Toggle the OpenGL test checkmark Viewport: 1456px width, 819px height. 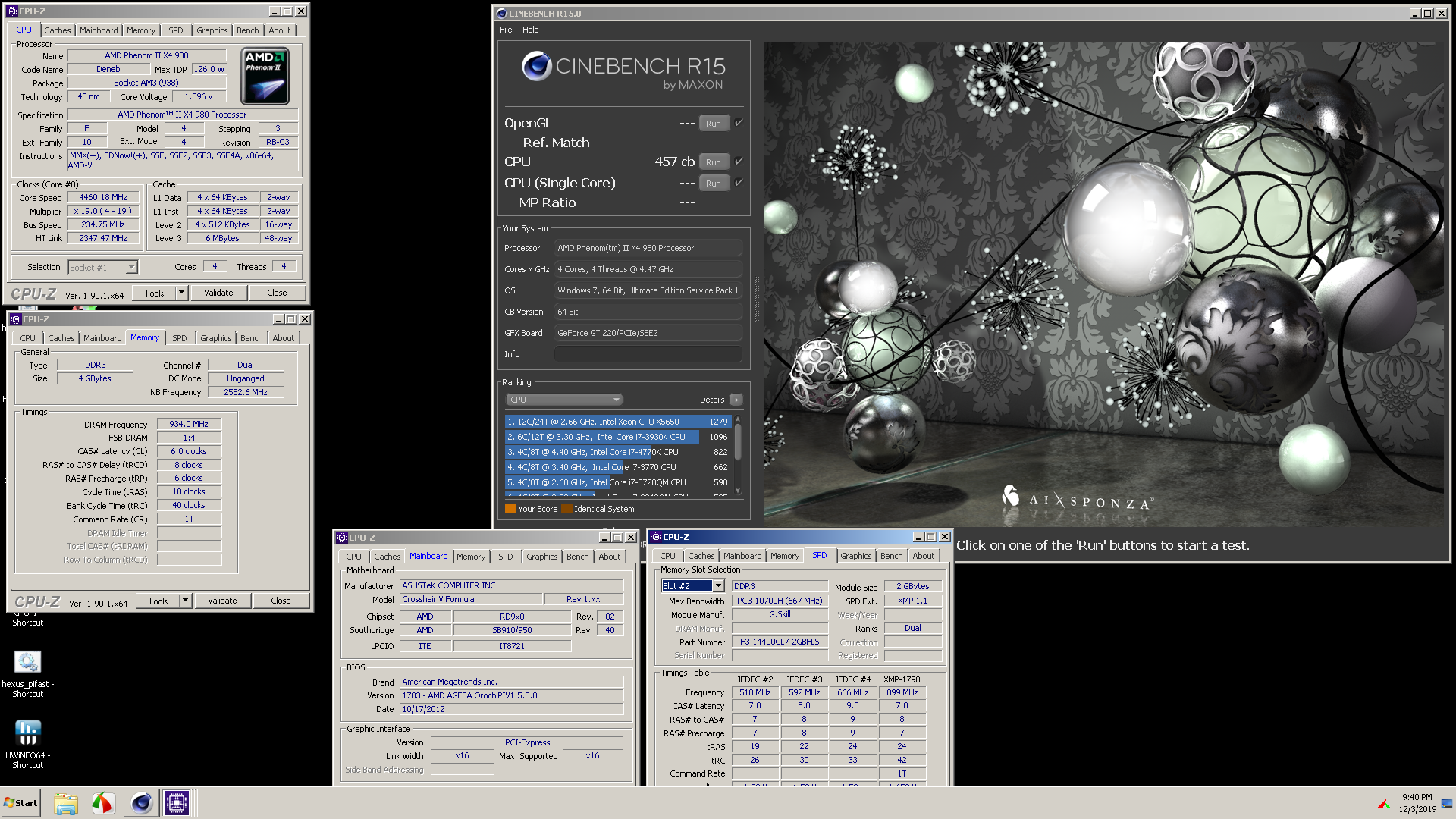coord(739,122)
